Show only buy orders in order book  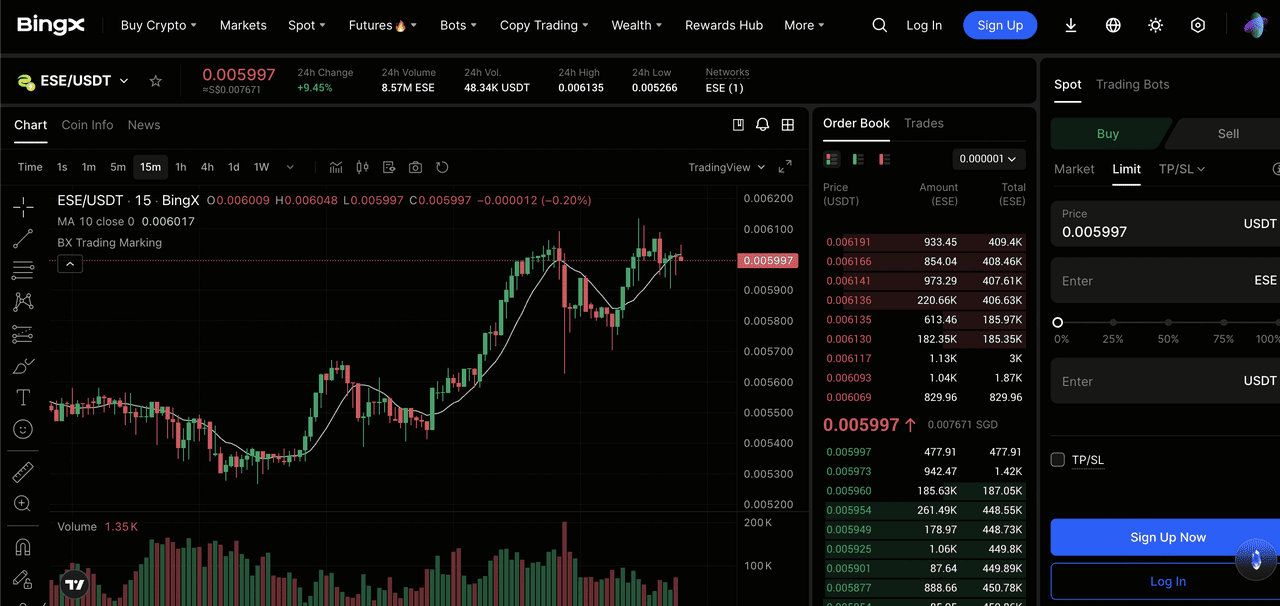point(858,159)
